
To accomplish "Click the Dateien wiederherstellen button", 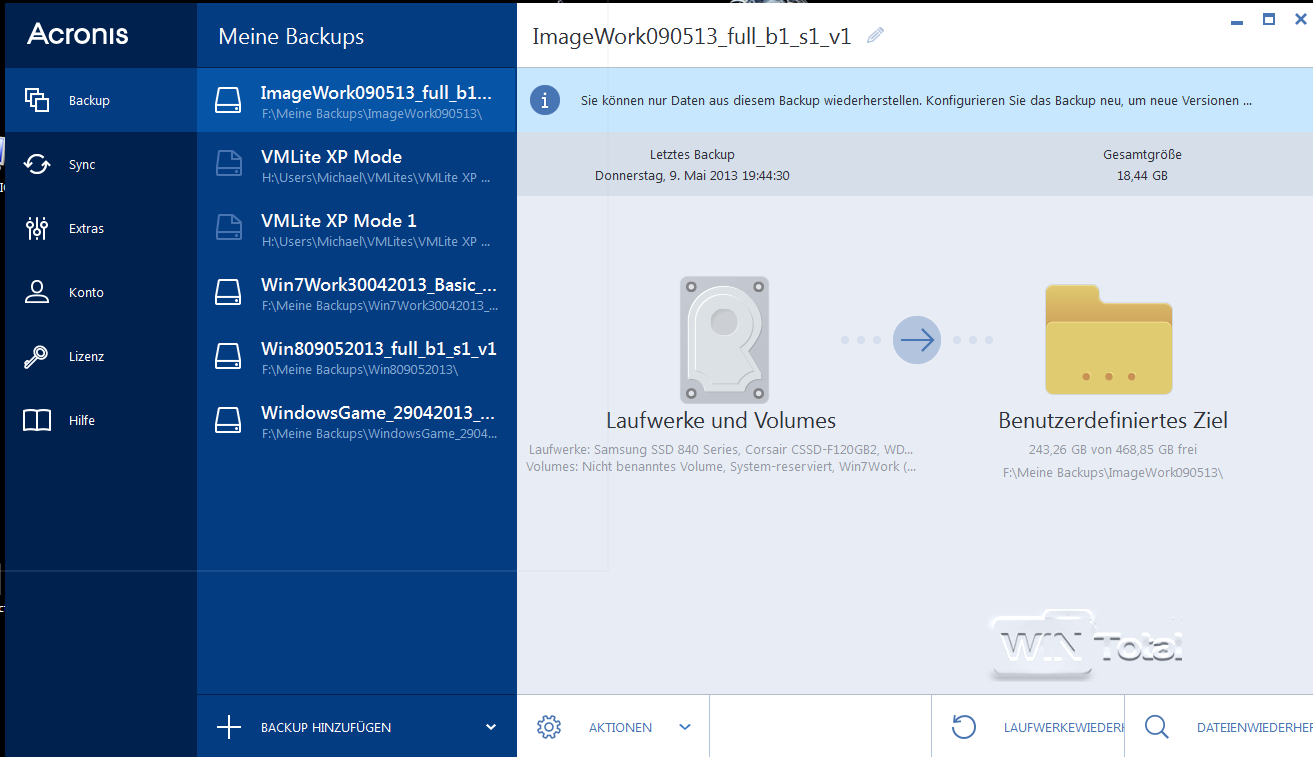I will (1219, 727).
